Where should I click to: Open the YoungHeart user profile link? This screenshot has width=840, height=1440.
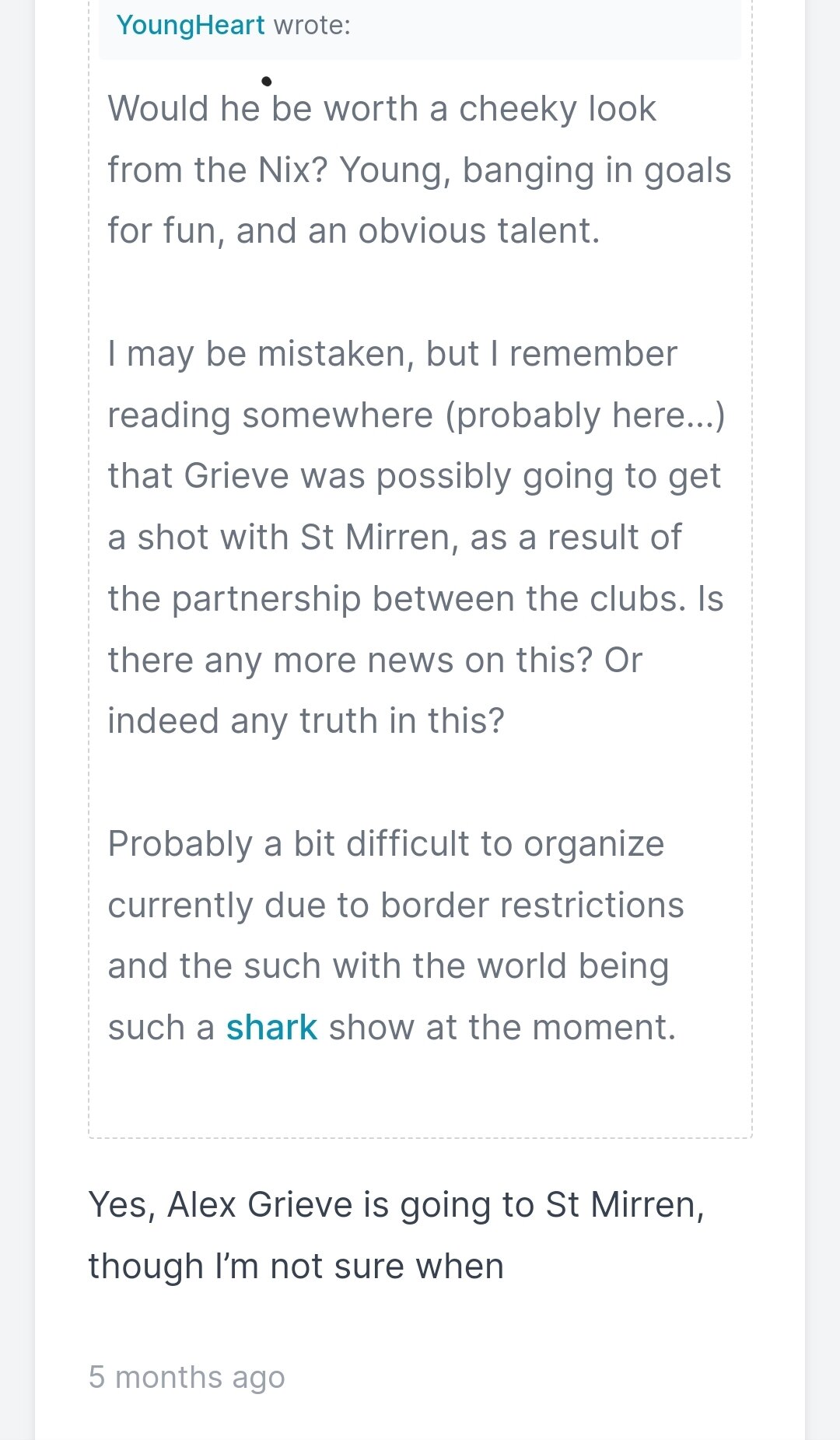191,25
